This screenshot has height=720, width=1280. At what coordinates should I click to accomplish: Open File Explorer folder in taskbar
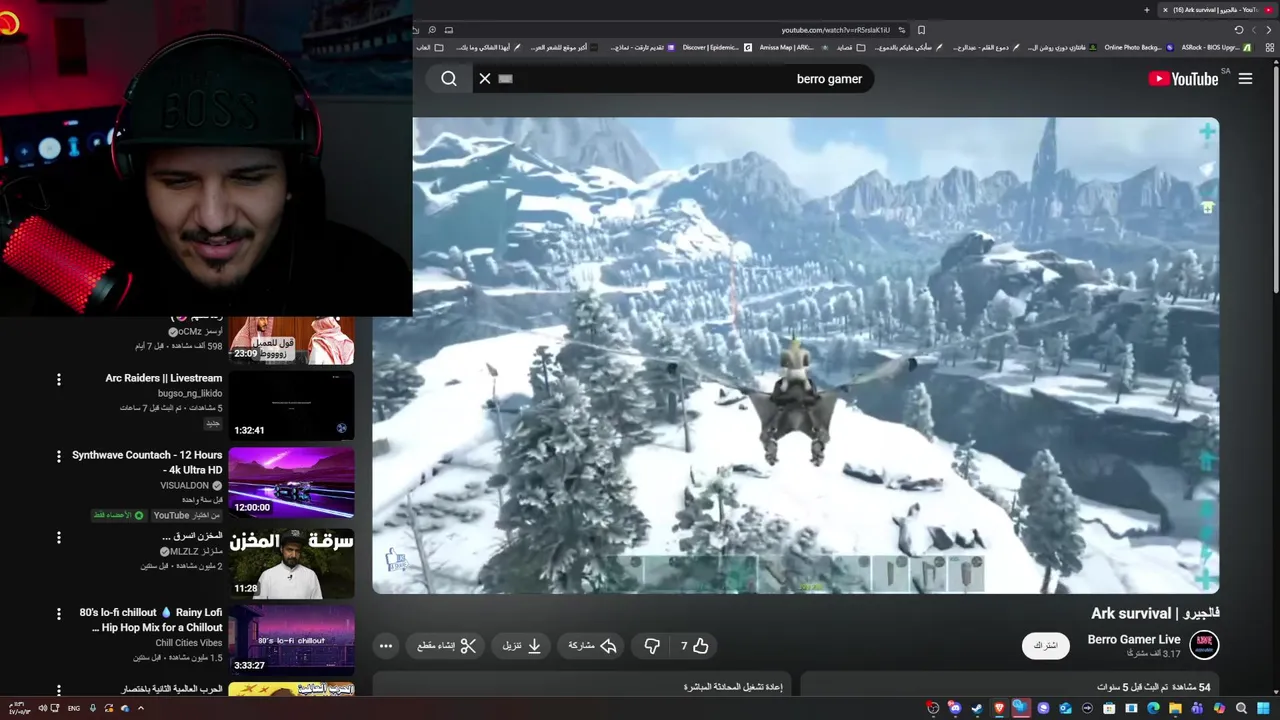[1175, 708]
